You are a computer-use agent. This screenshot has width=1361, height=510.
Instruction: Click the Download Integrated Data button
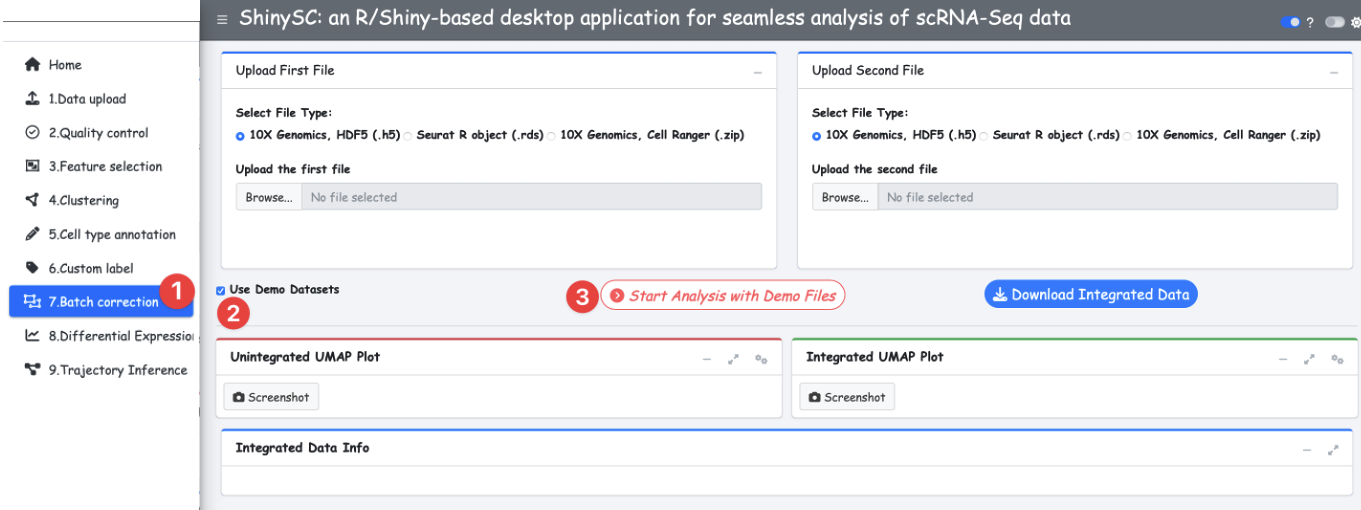coord(1090,294)
